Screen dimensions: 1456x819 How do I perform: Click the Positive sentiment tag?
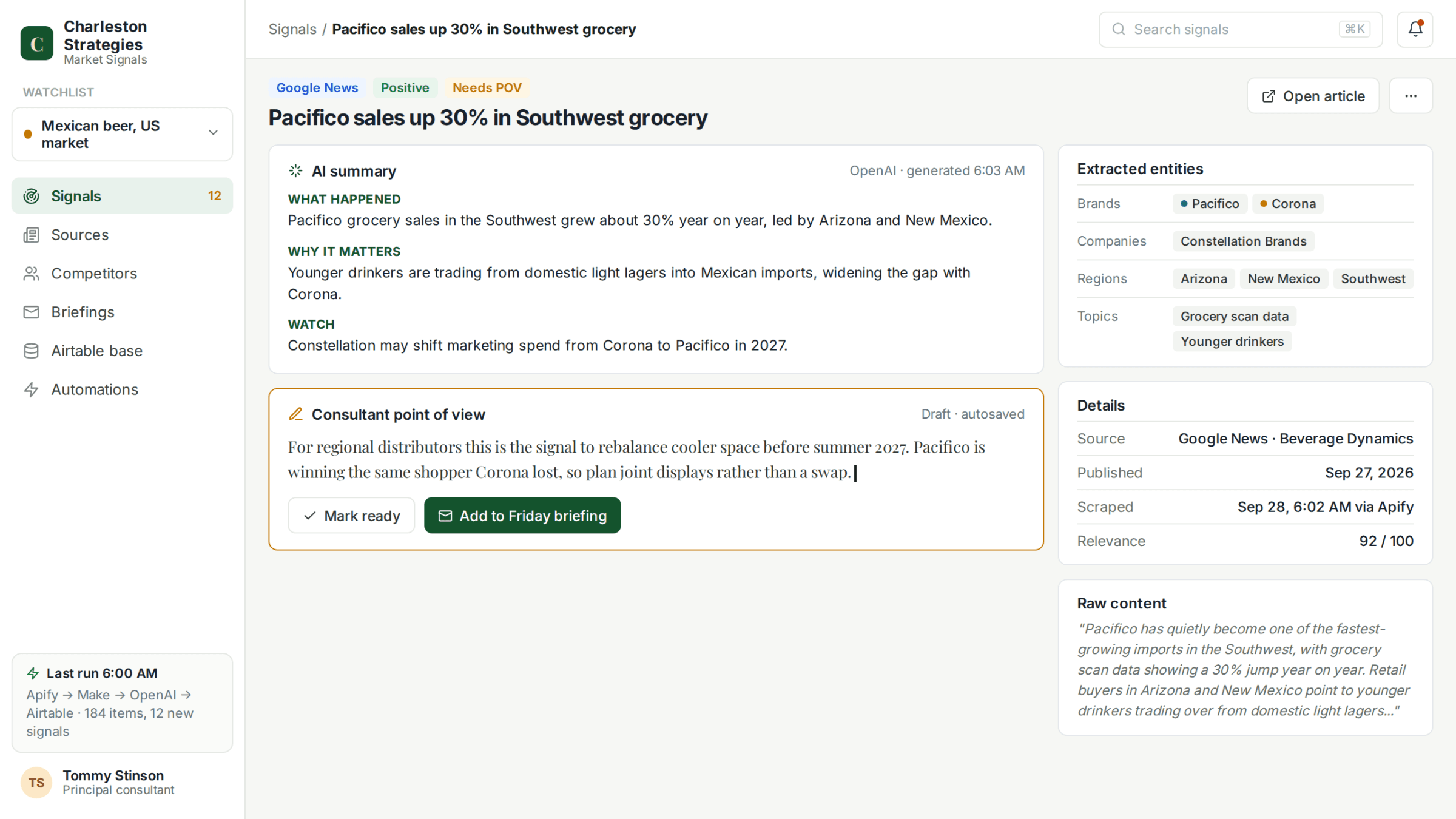(x=405, y=88)
